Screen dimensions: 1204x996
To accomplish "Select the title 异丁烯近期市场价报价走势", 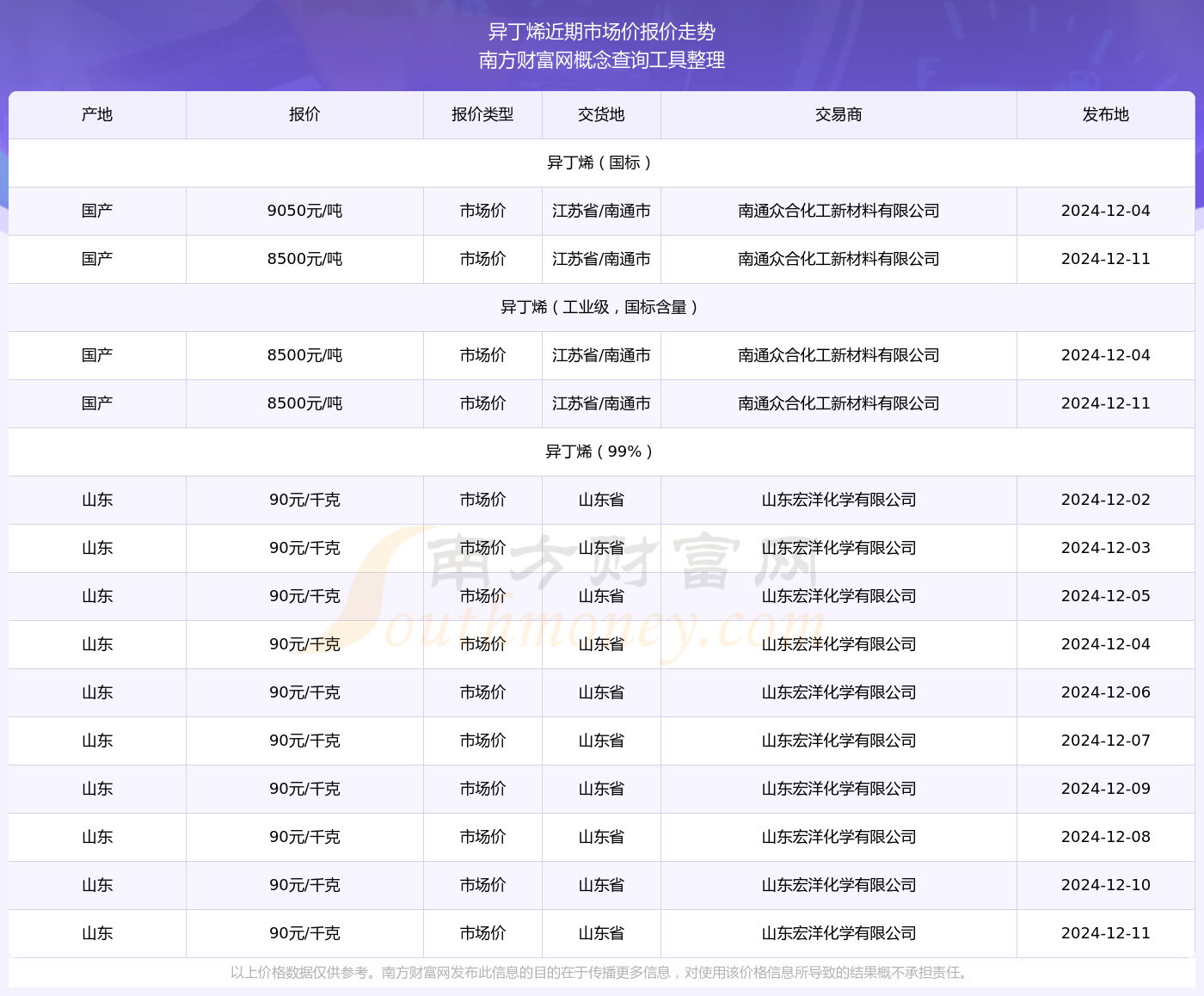I will [602, 32].
